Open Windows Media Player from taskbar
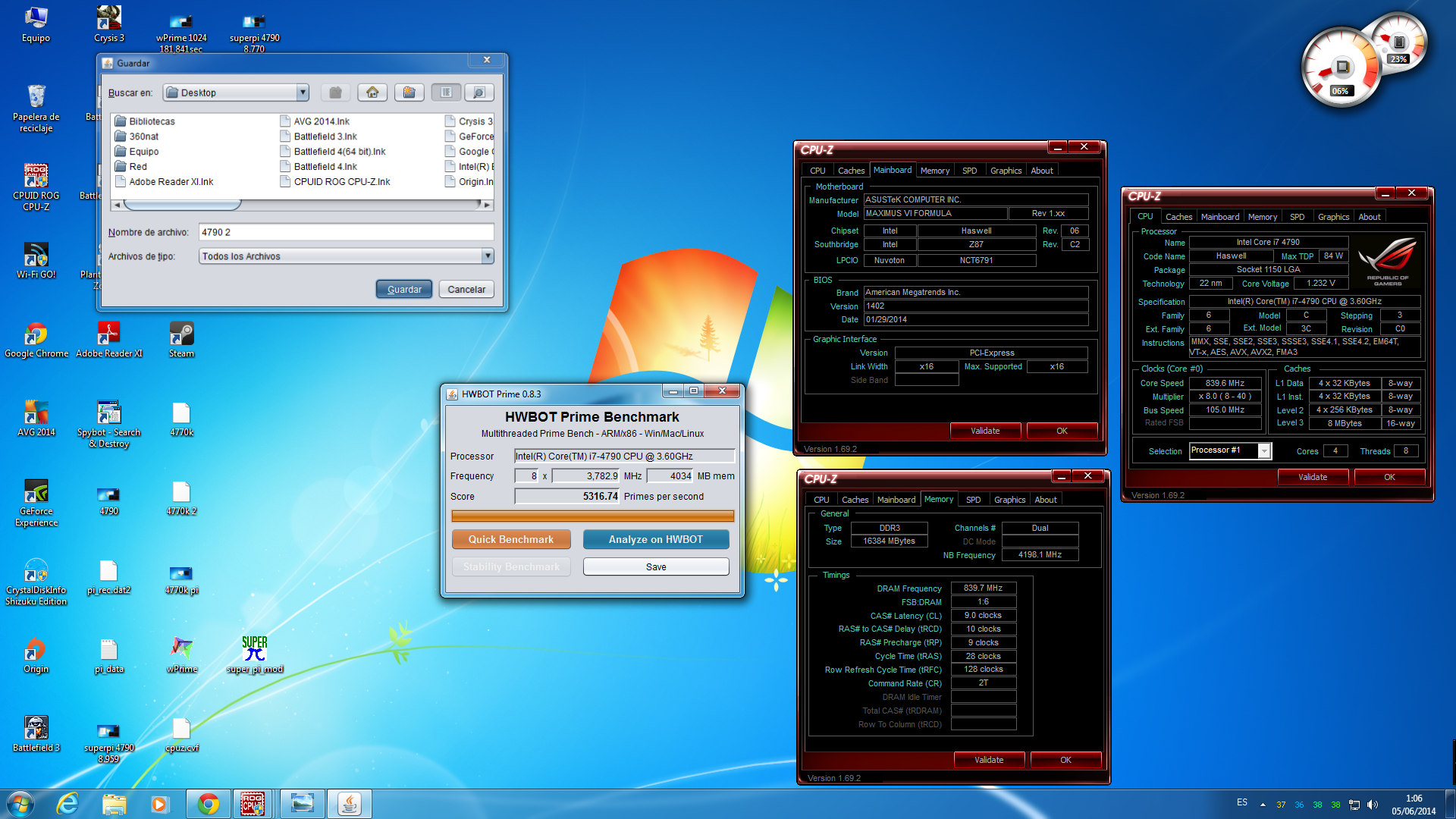This screenshot has width=1456, height=819. click(159, 803)
